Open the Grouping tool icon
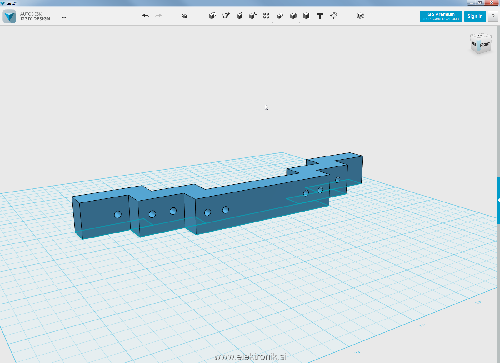This screenshot has height=363, width=500. click(x=279, y=16)
